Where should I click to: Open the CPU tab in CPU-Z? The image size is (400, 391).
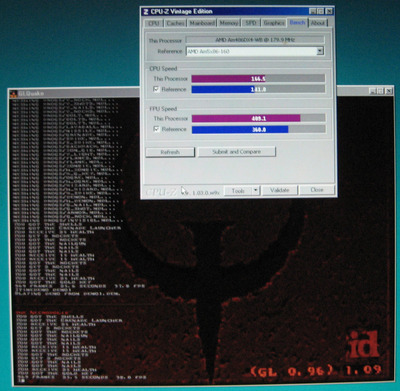(x=154, y=23)
